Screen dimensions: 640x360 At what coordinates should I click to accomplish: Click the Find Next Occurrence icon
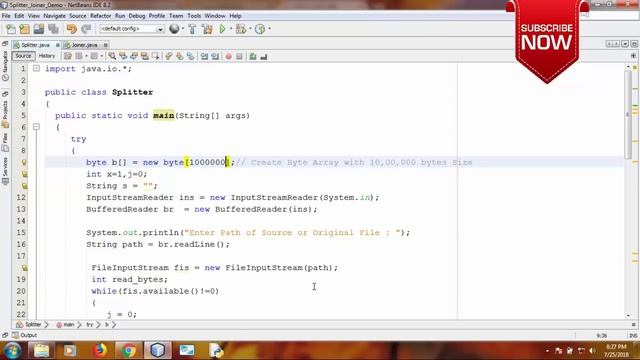134,56
